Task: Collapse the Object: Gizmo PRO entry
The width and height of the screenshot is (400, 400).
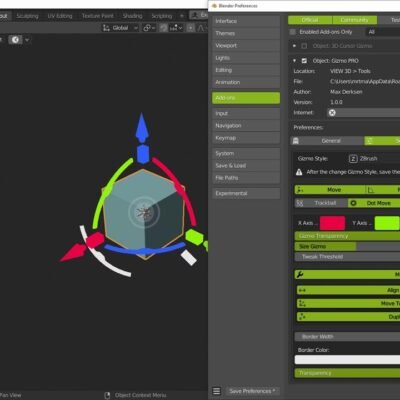Action: click(x=294, y=61)
